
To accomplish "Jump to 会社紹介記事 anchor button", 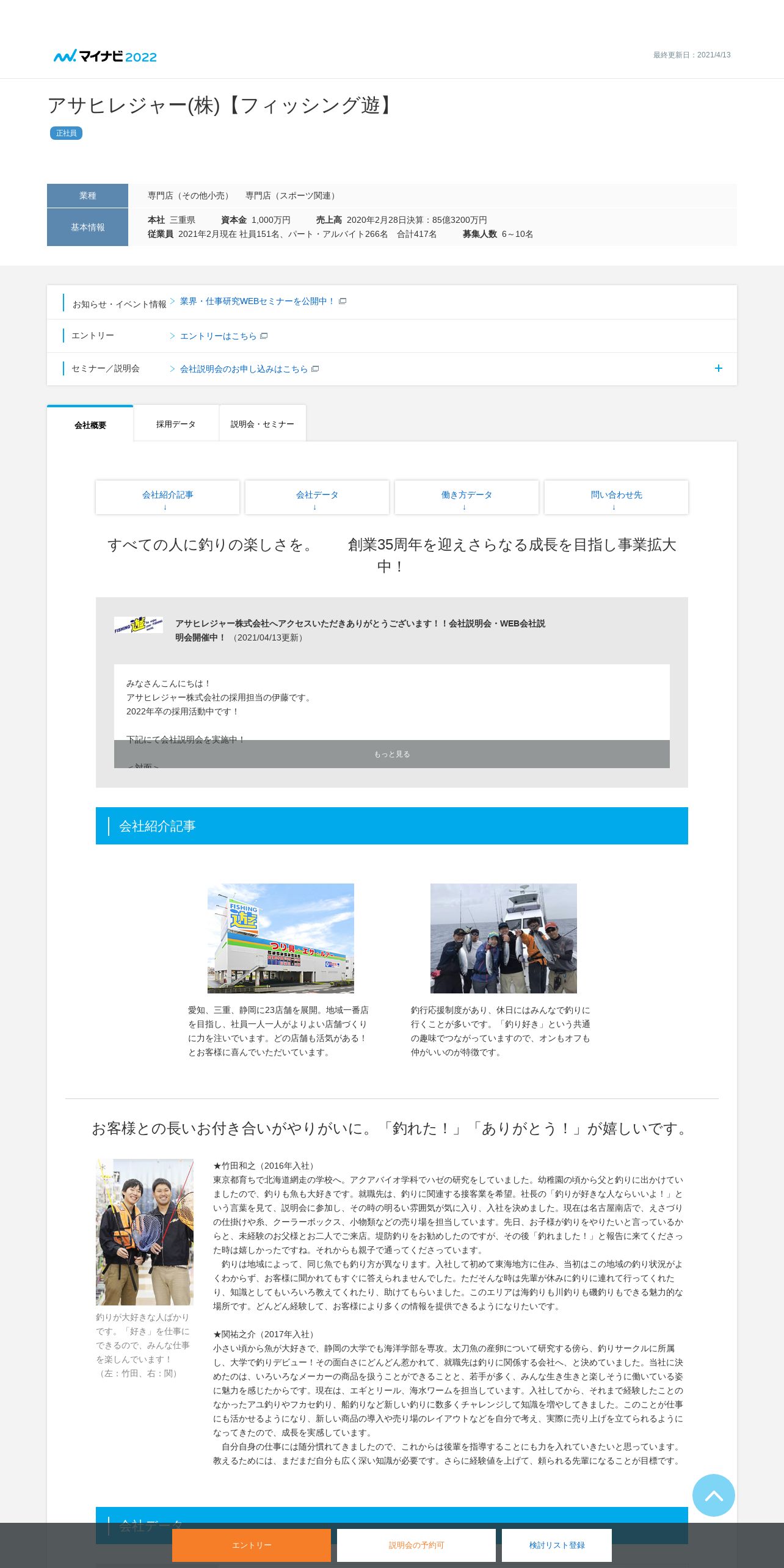I will pos(167,498).
